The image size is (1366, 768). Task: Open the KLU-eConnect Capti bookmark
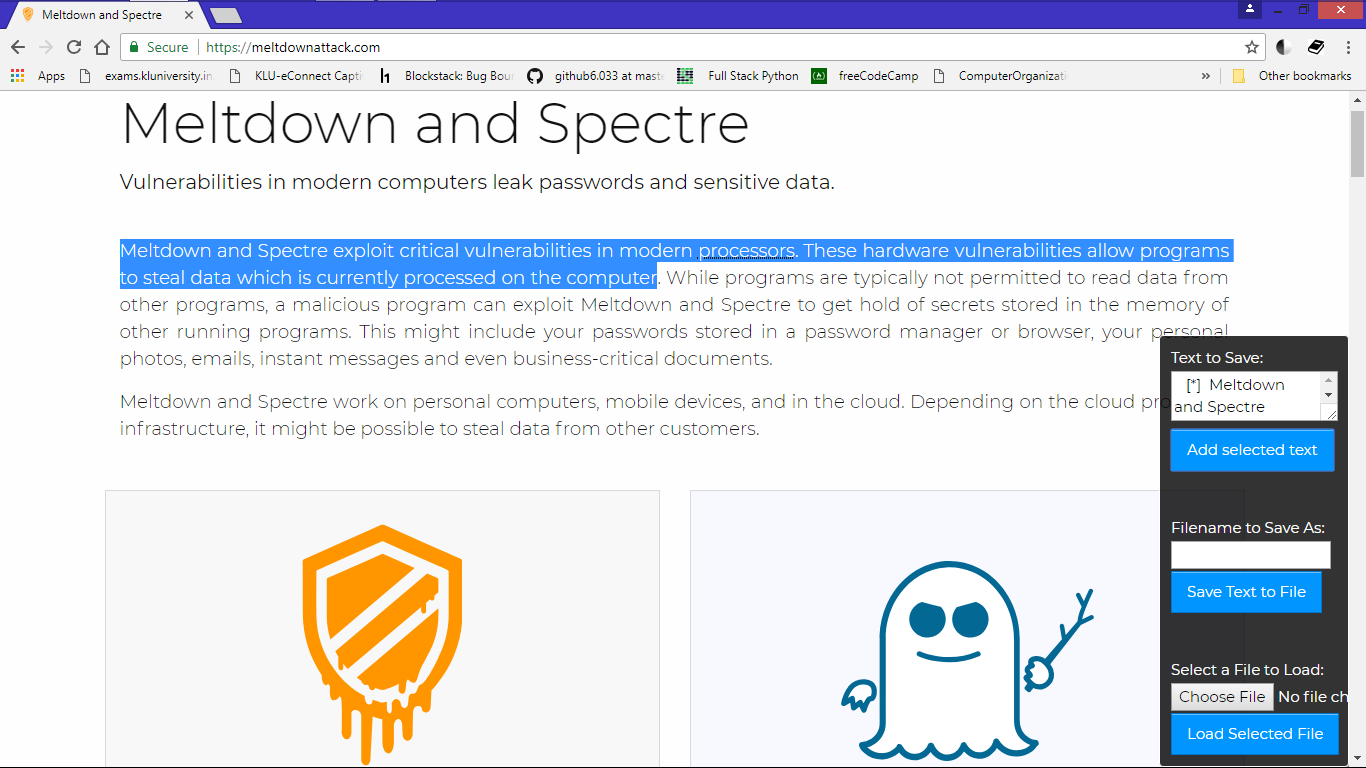[x=296, y=75]
